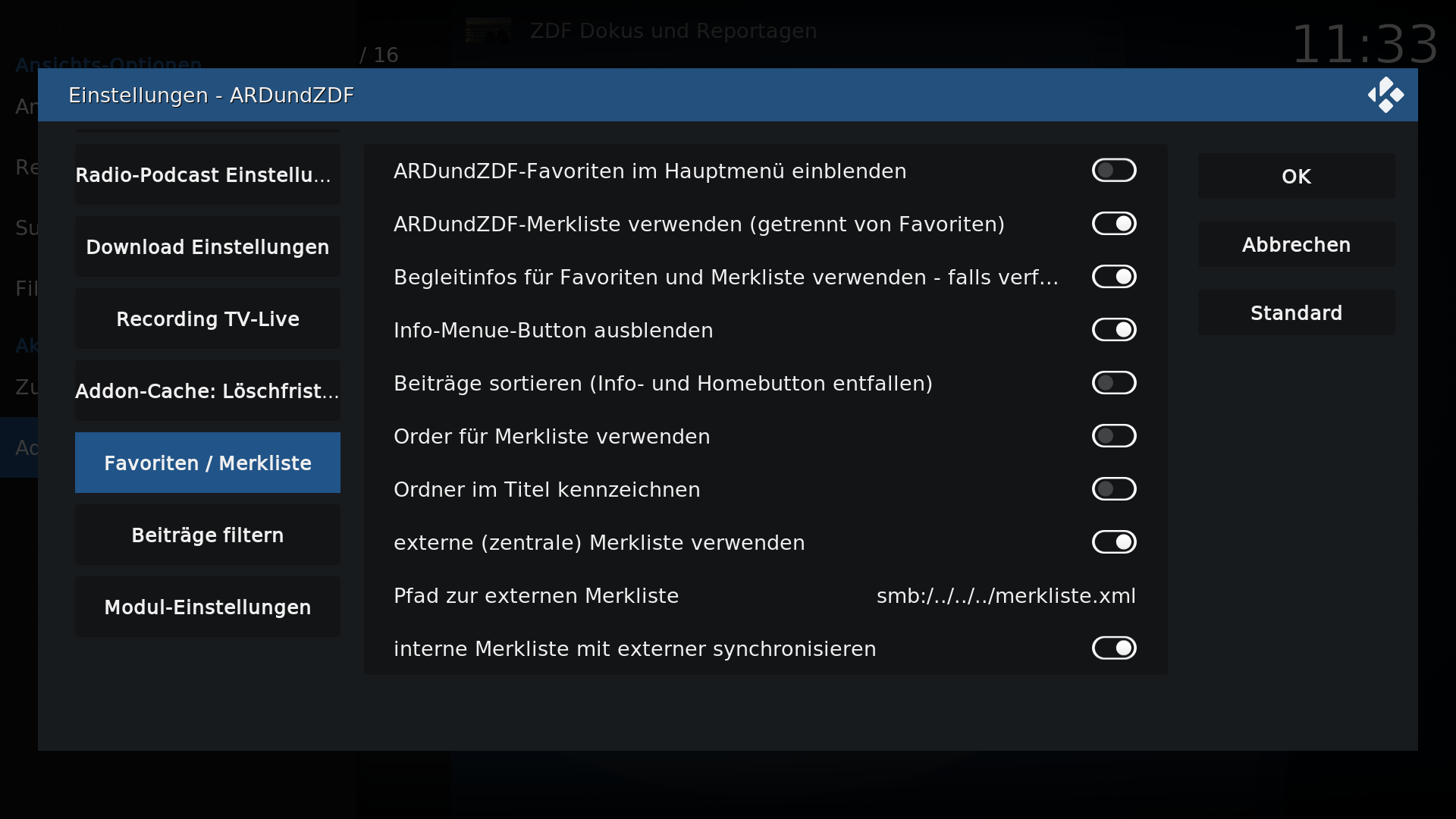Turn off Info-Menue-Button ausblenden switch
Screen dimensions: 1456x819
pos(1114,330)
